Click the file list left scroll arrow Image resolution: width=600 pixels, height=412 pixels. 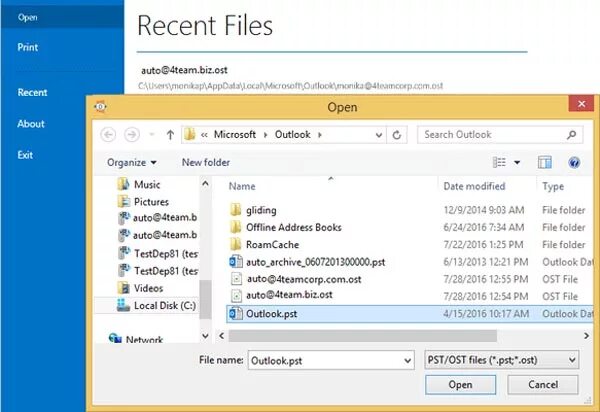(222, 336)
